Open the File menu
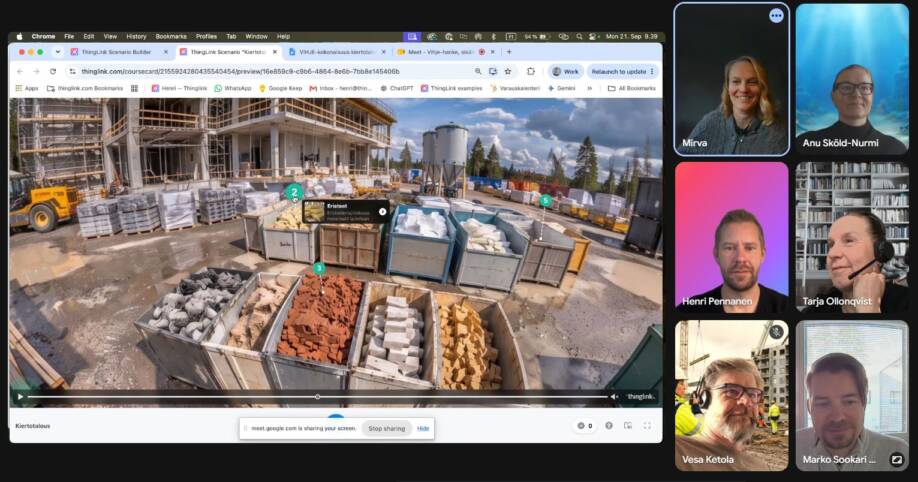This screenshot has height=482, width=918. (x=69, y=36)
